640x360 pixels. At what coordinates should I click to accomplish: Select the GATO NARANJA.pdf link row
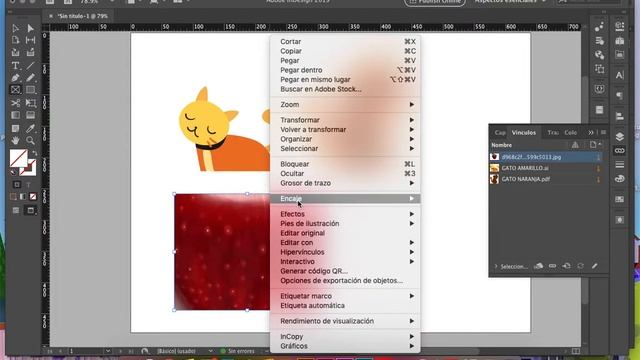(546, 179)
